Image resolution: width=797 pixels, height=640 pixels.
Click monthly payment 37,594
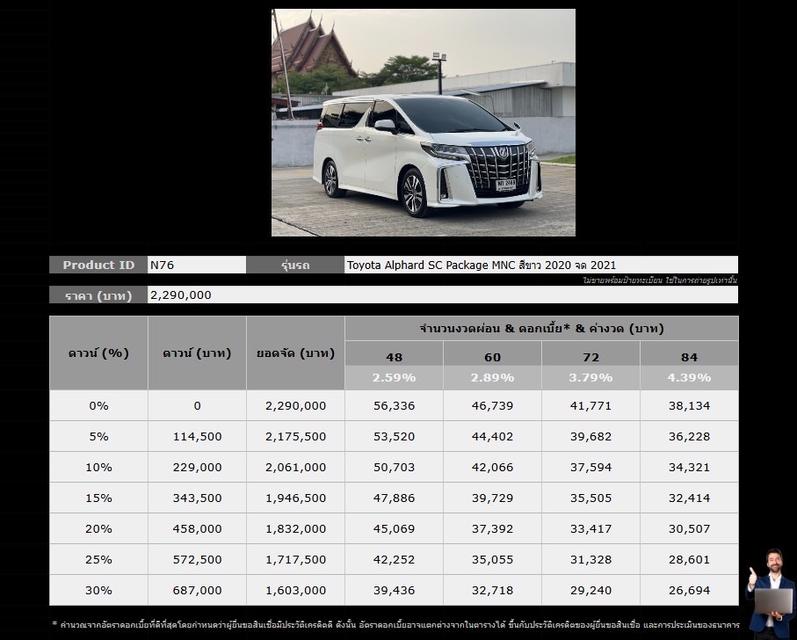click(x=591, y=467)
